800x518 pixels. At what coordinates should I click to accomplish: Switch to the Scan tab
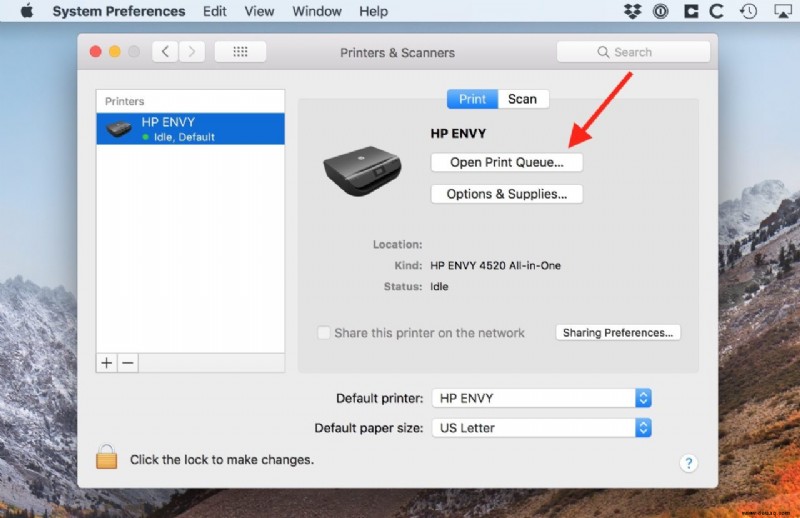523,99
